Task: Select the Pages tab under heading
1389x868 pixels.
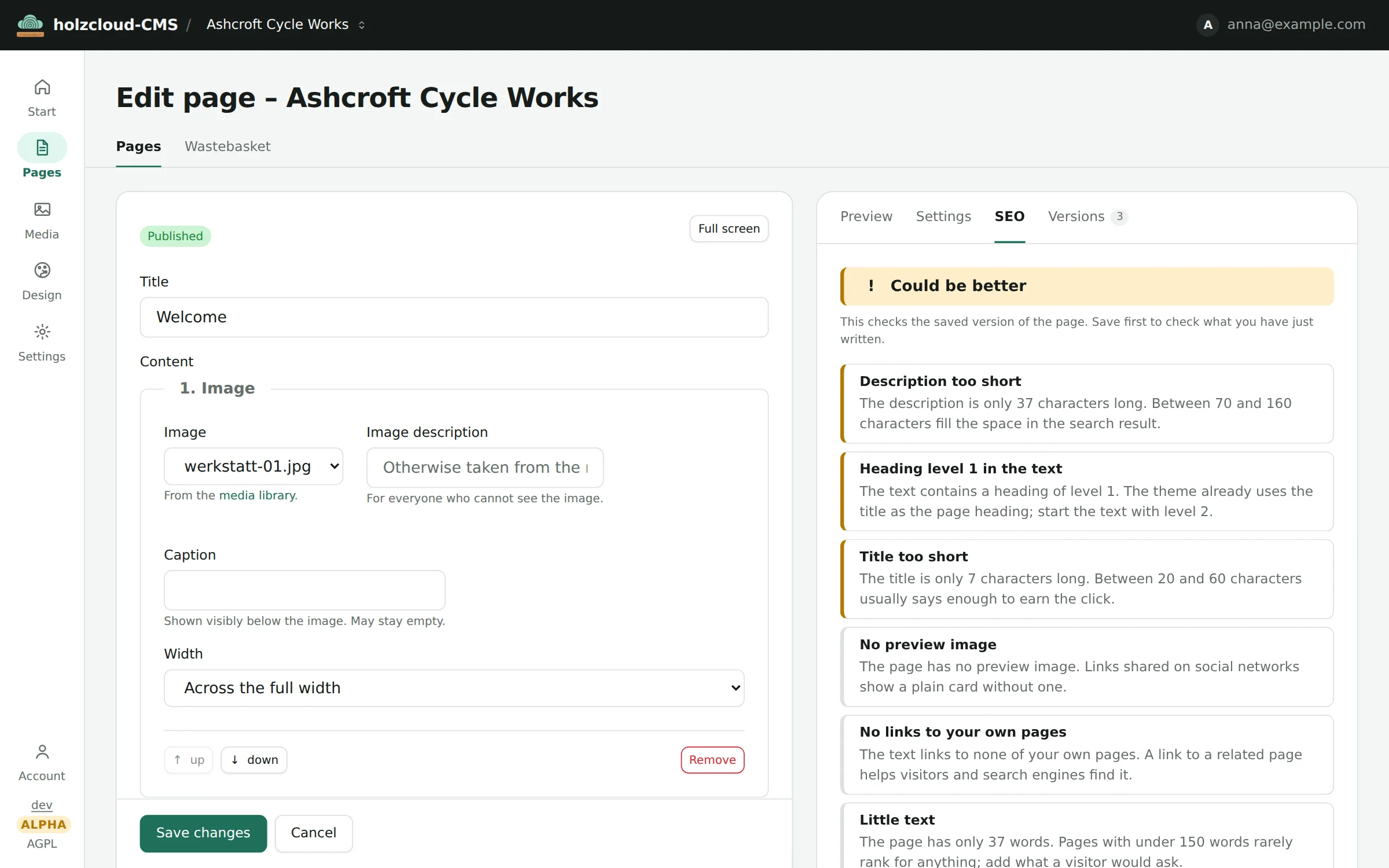Action: tap(138, 146)
